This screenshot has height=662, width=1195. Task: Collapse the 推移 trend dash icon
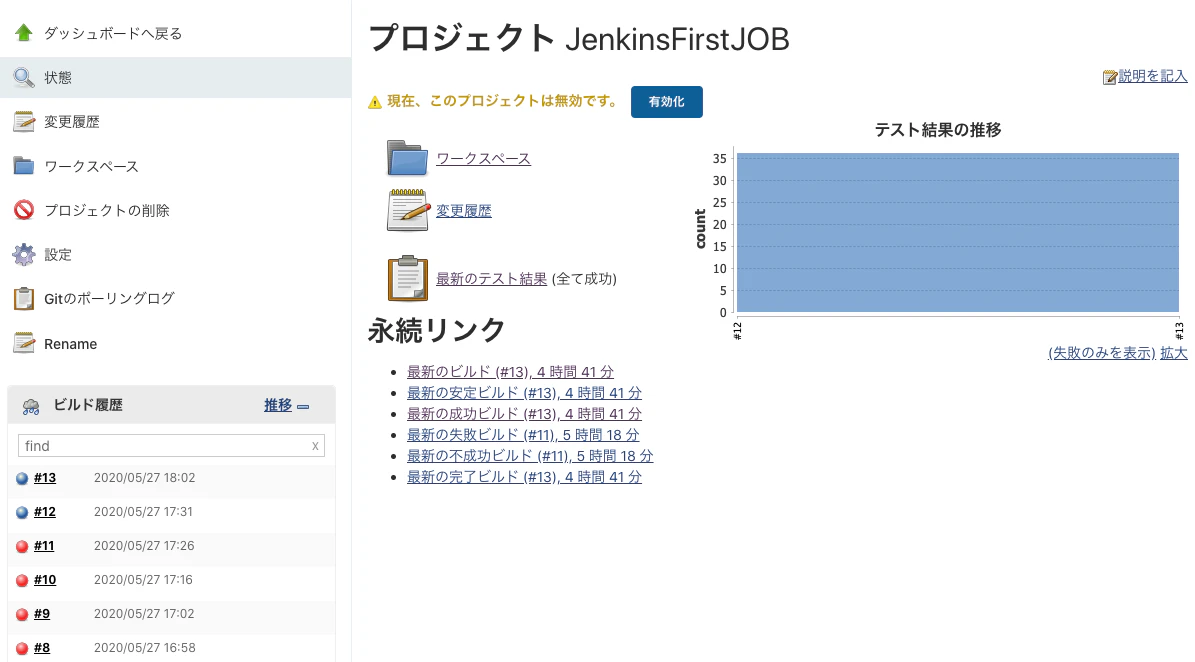(x=303, y=406)
